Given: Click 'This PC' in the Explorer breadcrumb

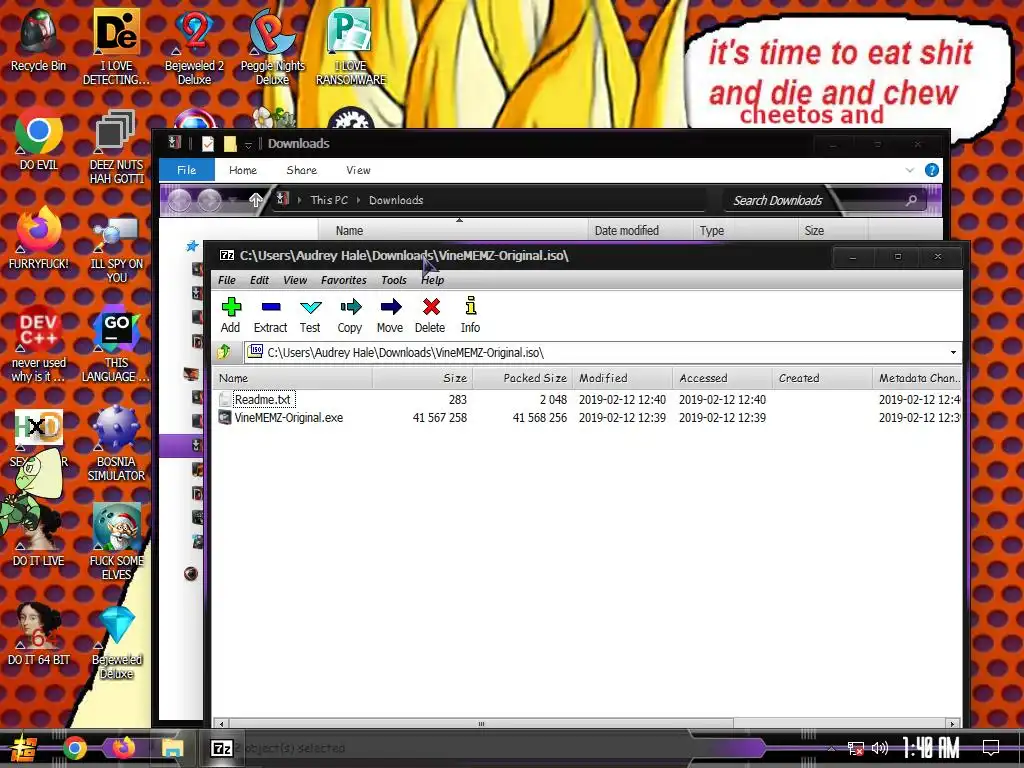Looking at the screenshot, I should (x=329, y=200).
